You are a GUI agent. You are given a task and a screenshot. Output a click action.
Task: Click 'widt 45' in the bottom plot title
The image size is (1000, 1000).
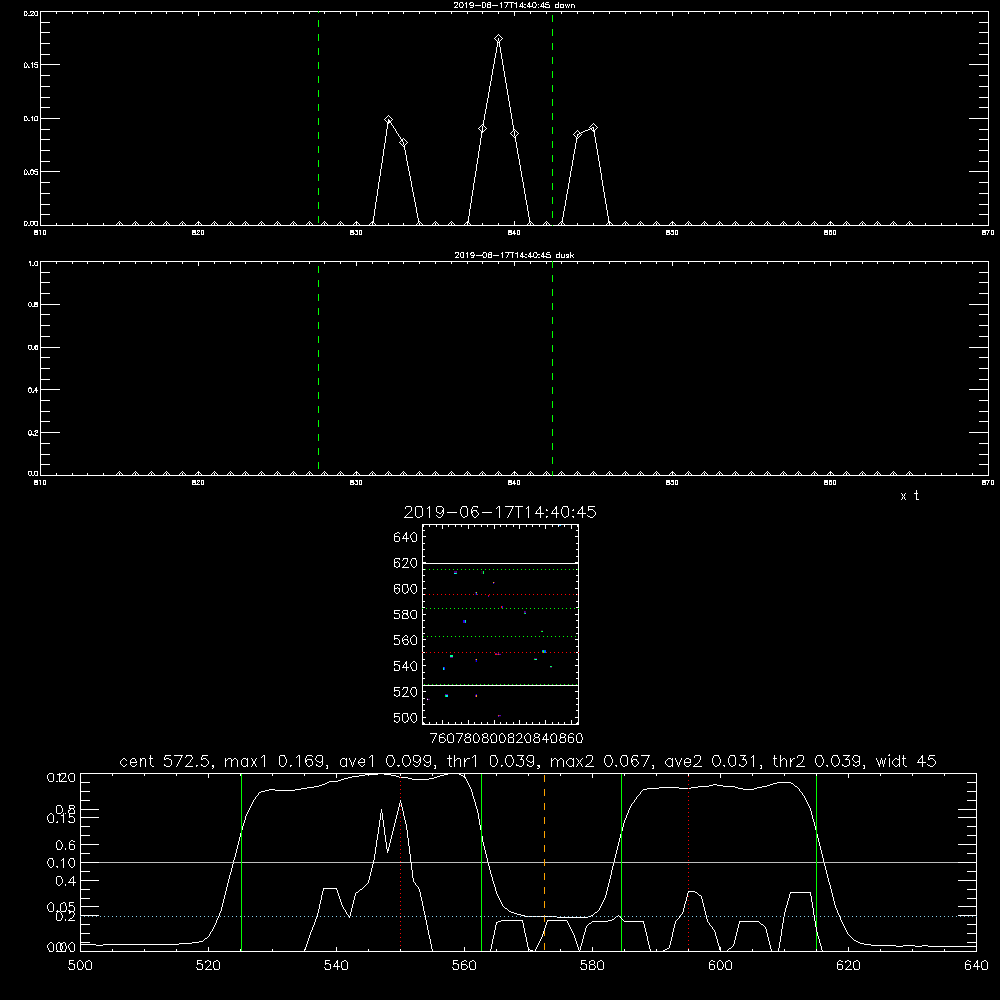tap(906, 761)
